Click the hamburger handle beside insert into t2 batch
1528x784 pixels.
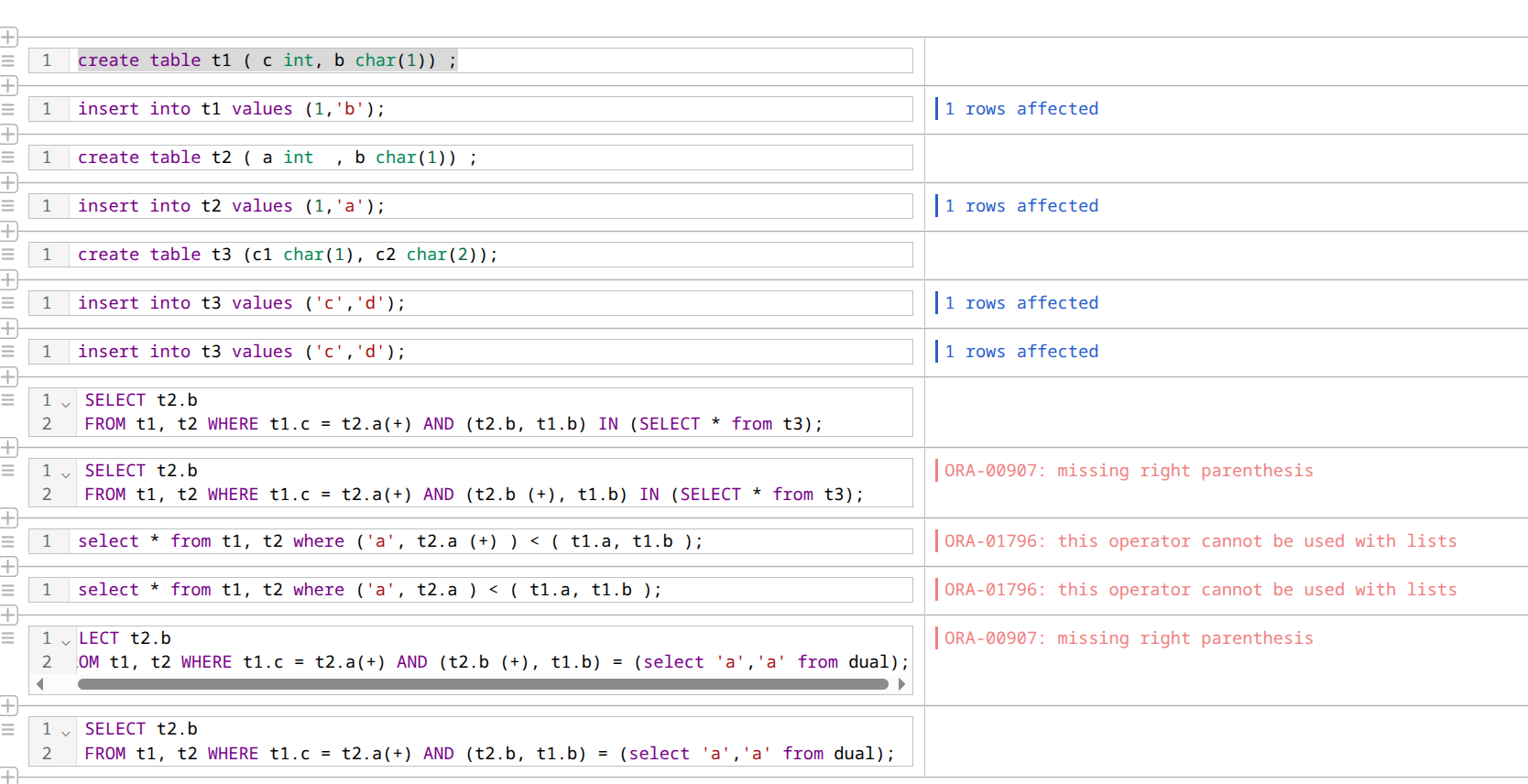tap(8, 206)
